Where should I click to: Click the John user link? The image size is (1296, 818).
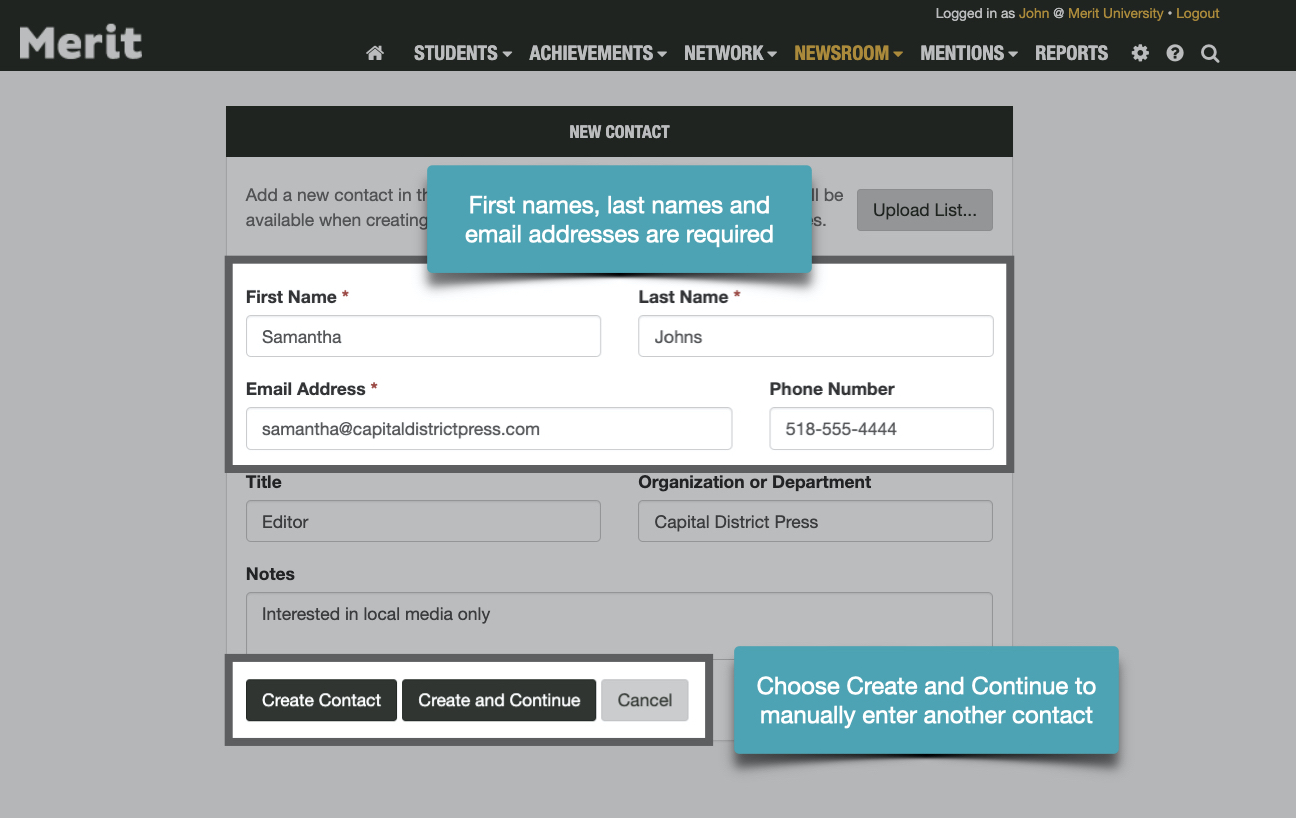point(1034,13)
